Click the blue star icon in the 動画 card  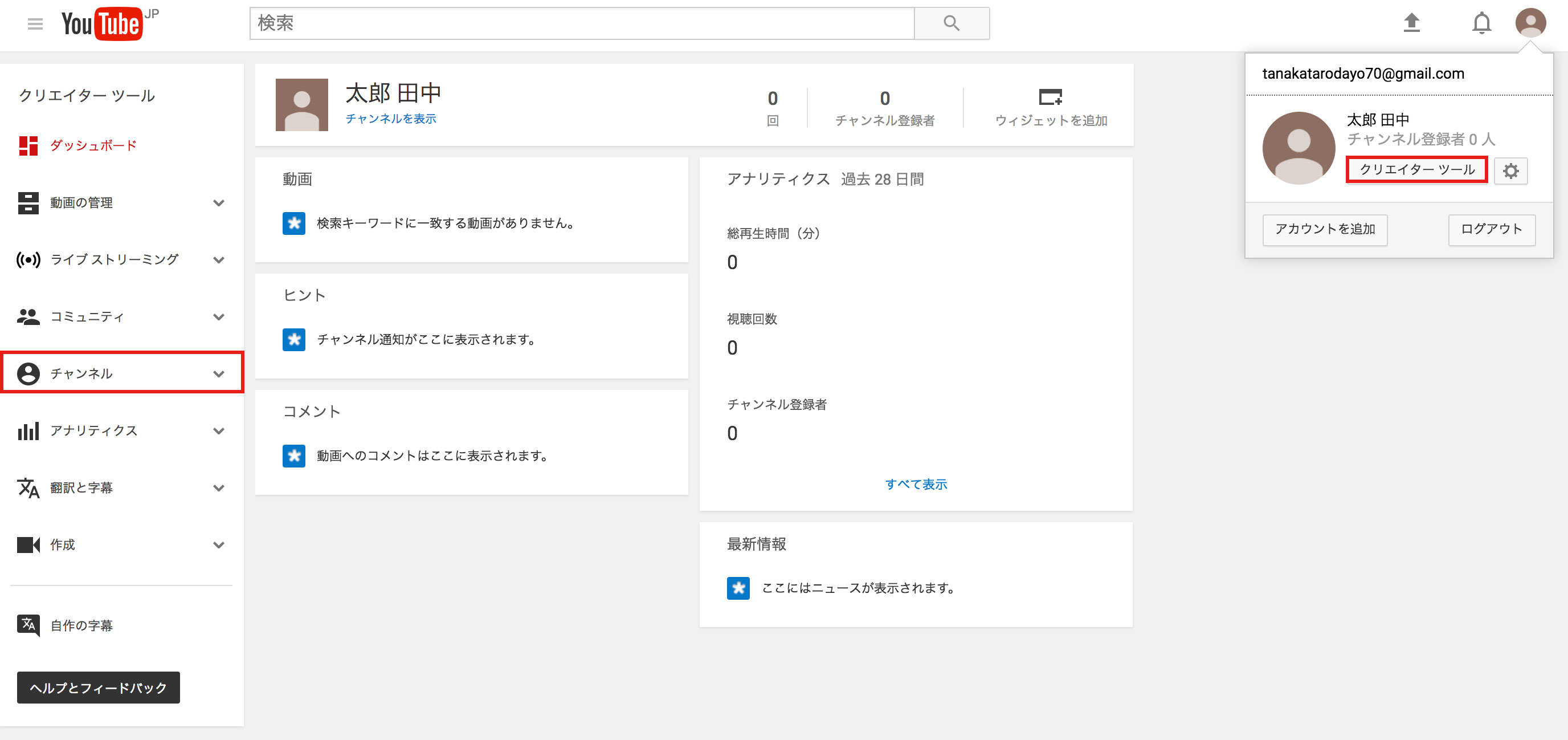click(x=294, y=223)
